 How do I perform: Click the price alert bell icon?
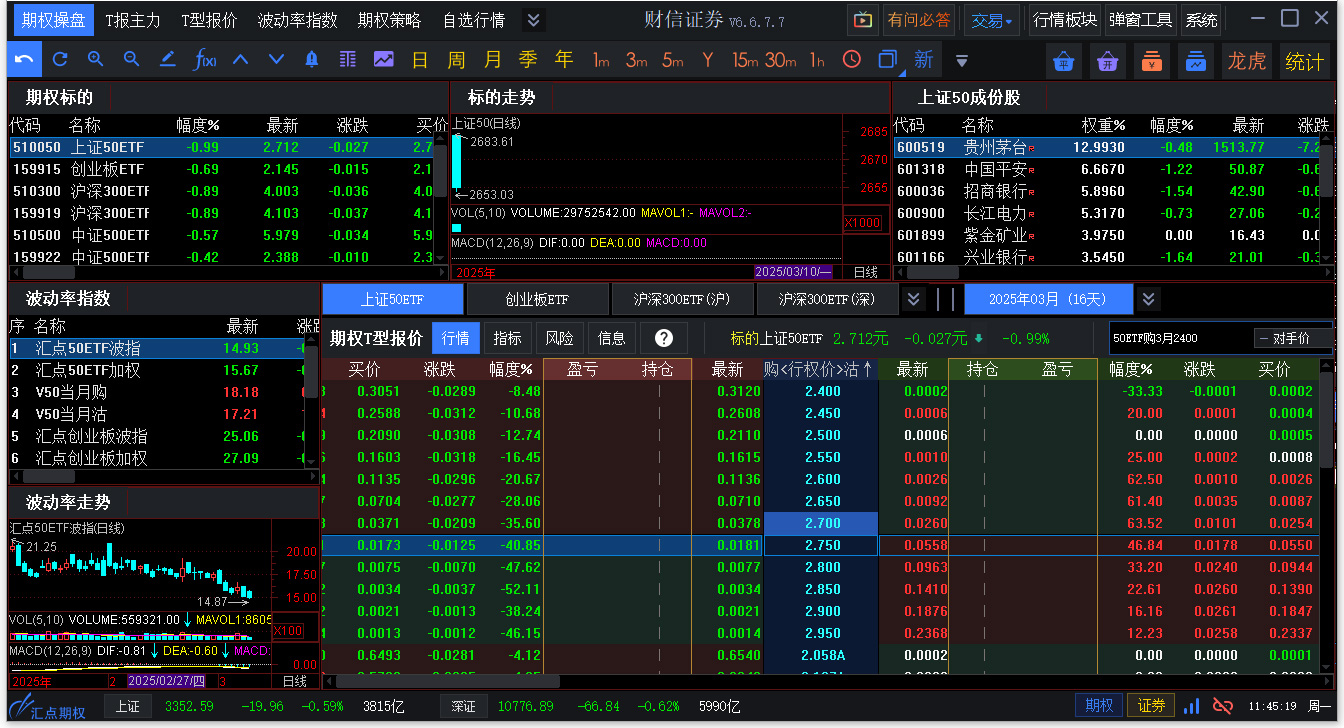[x=310, y=60]
